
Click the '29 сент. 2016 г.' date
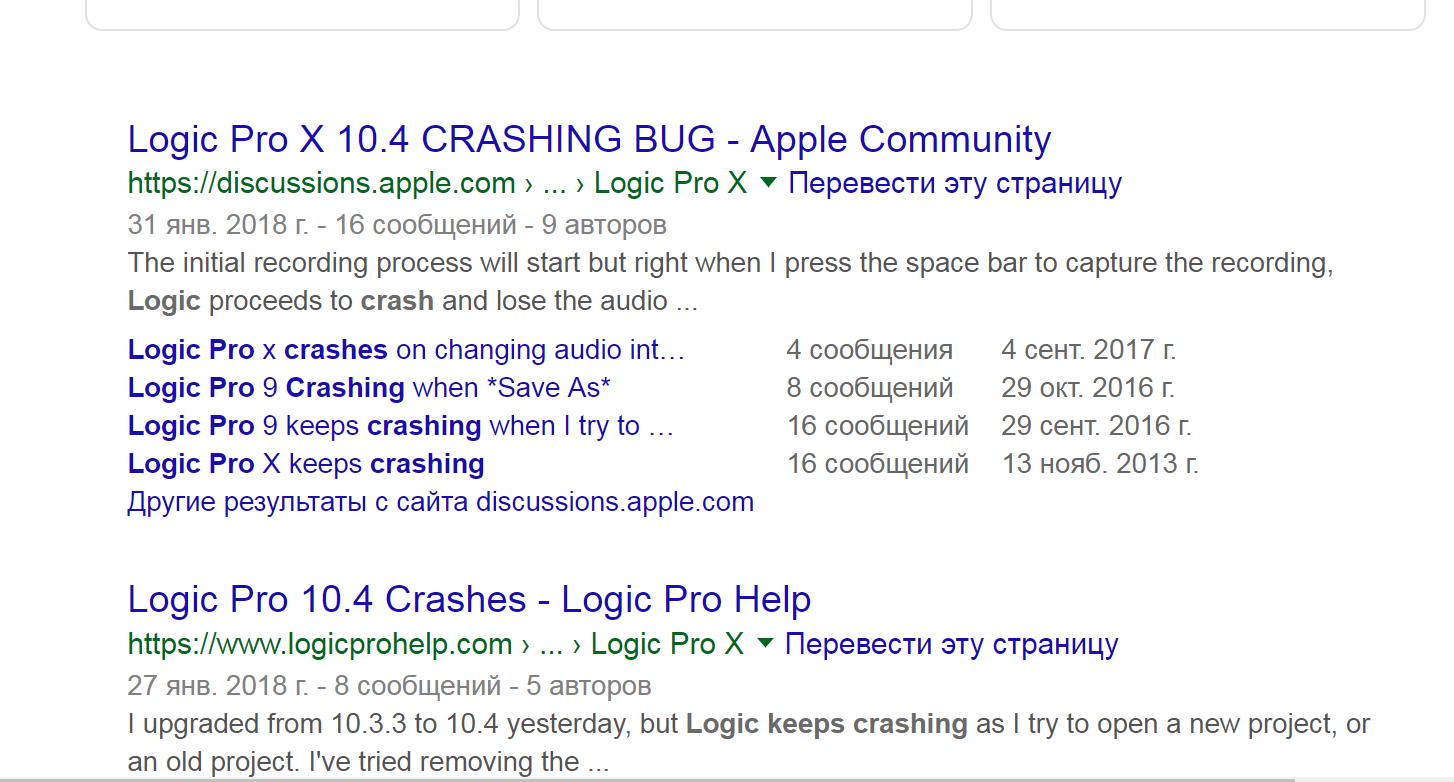click(1097, 426)
